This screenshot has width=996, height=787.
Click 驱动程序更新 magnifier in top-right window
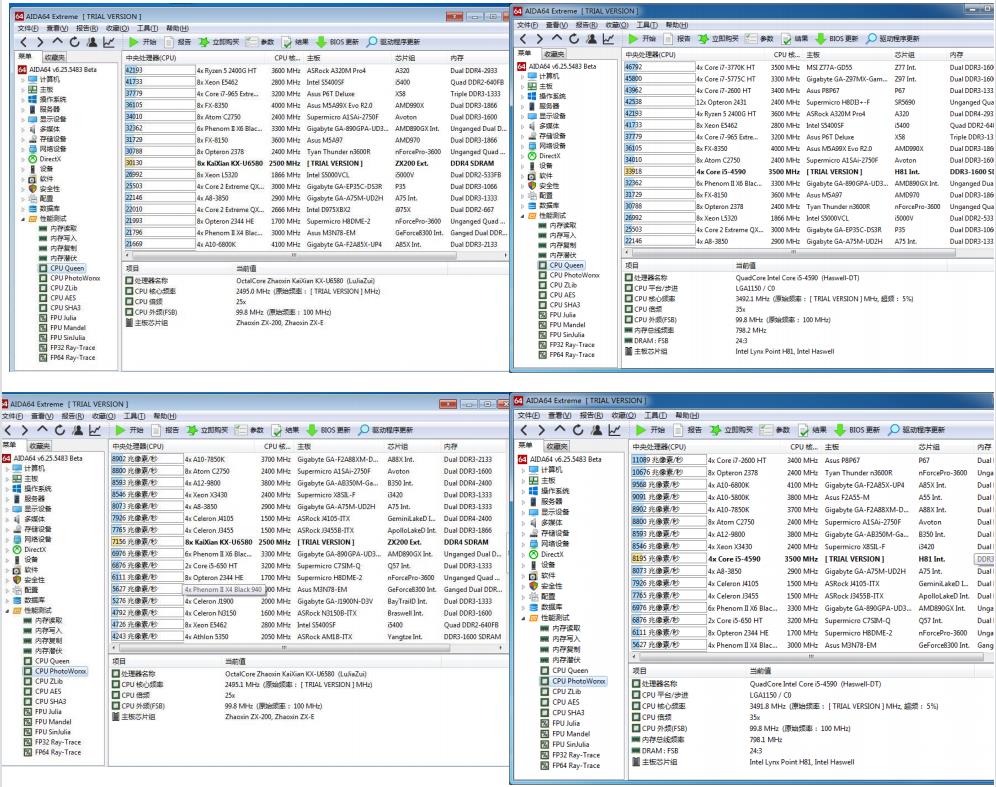click(872, 39)
